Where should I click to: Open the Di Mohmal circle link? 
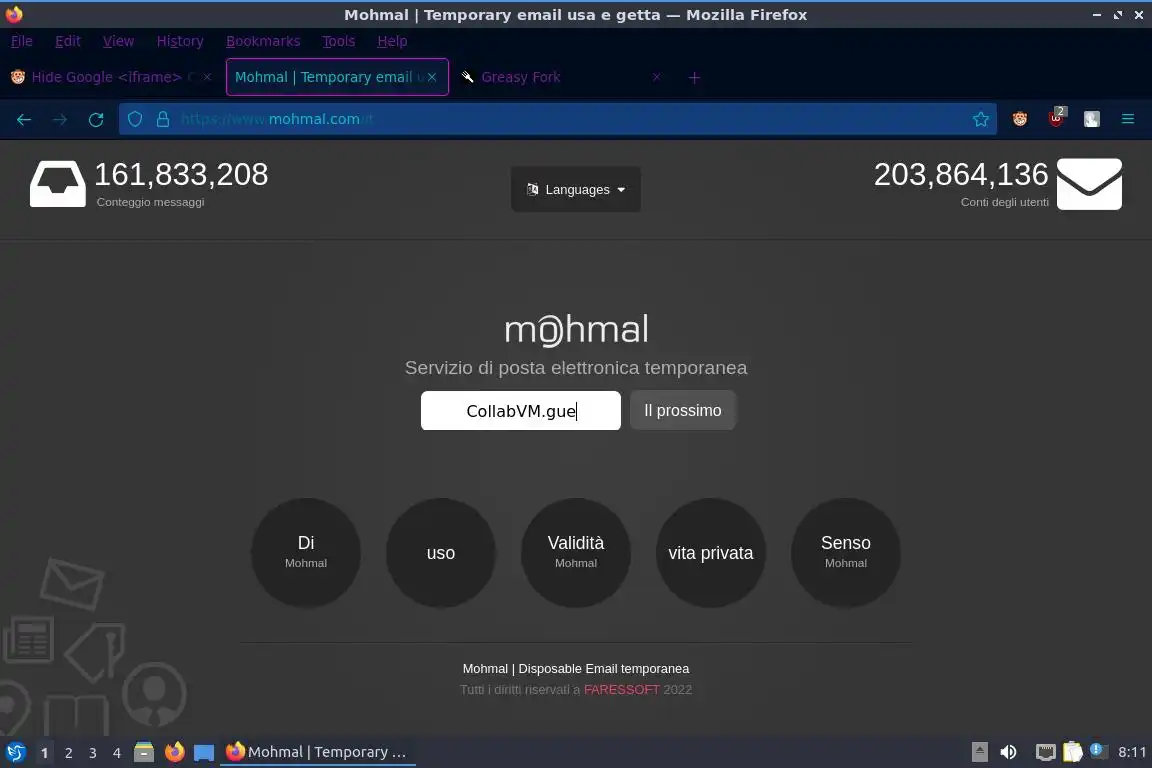click(306, 553)
